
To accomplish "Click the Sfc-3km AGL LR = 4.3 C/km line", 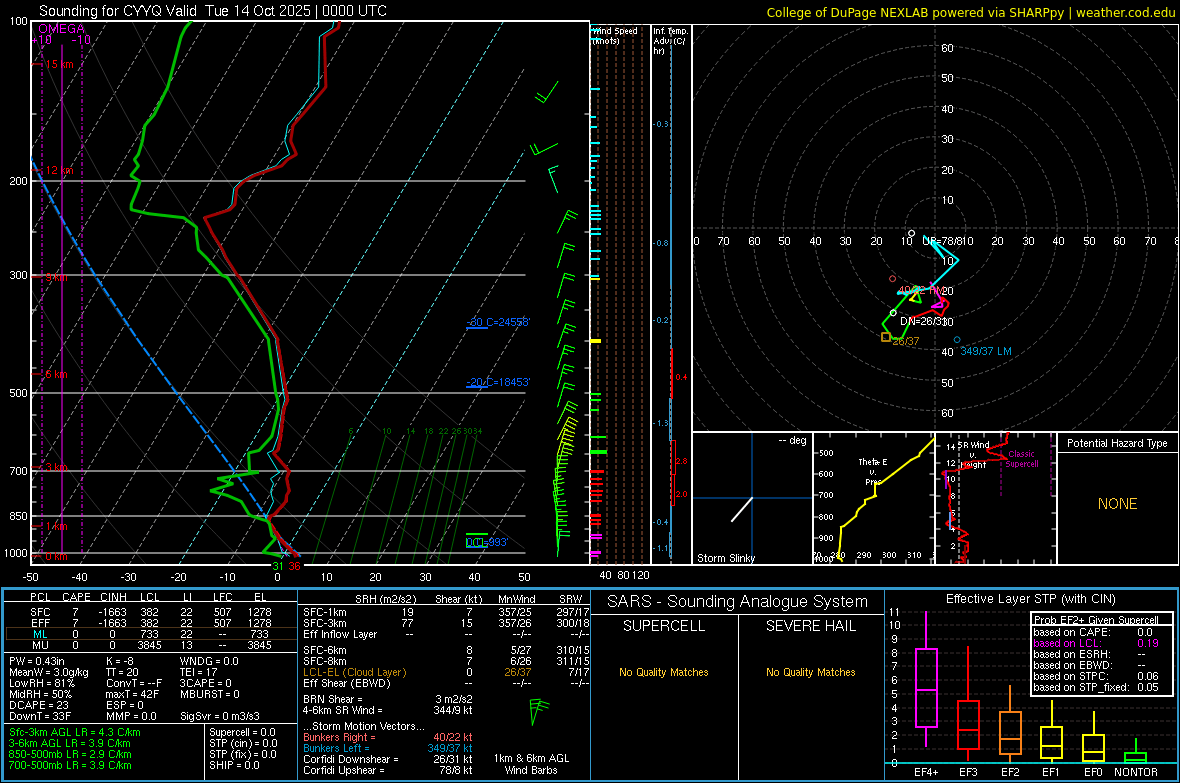I will [75, 732].
